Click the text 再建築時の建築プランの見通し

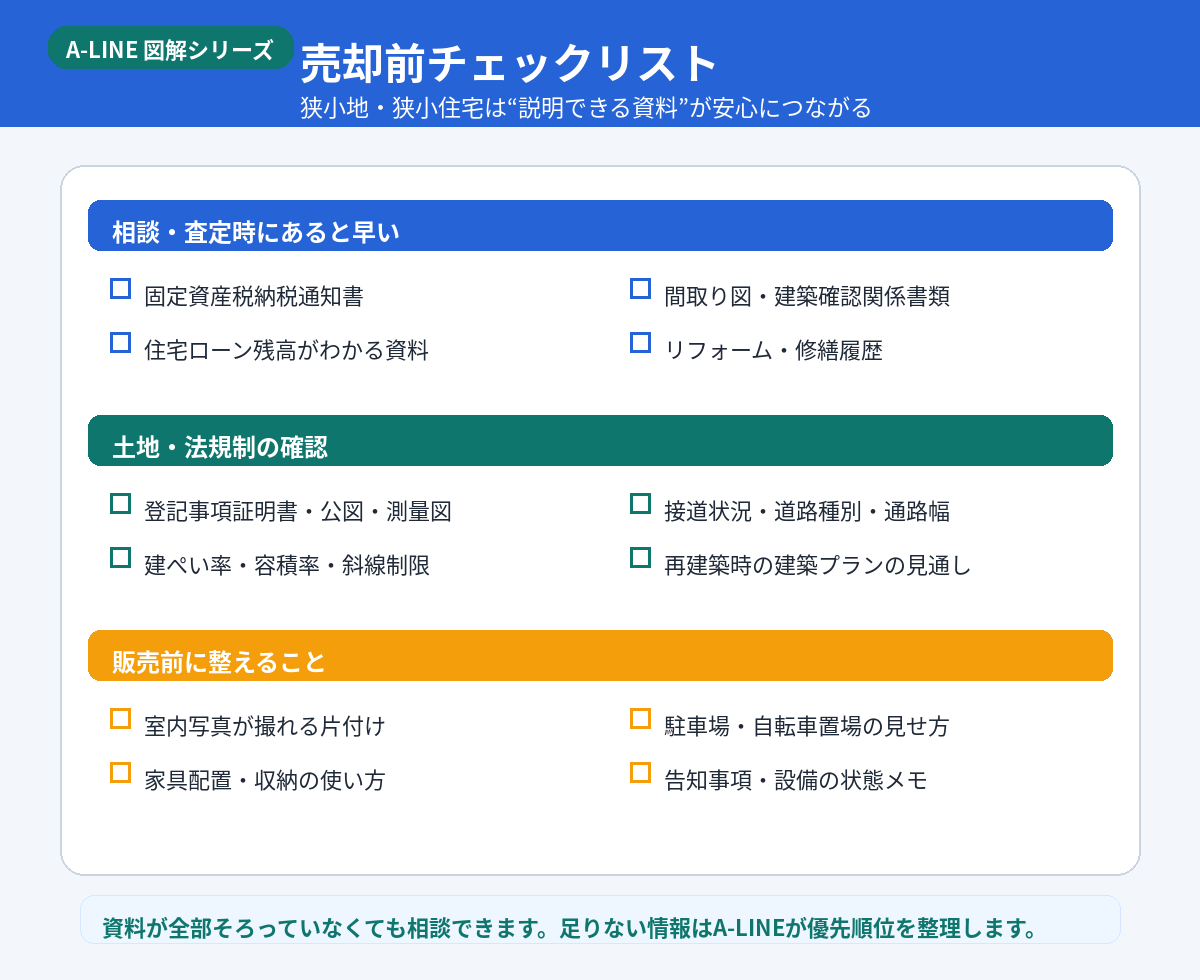[818, 566]
